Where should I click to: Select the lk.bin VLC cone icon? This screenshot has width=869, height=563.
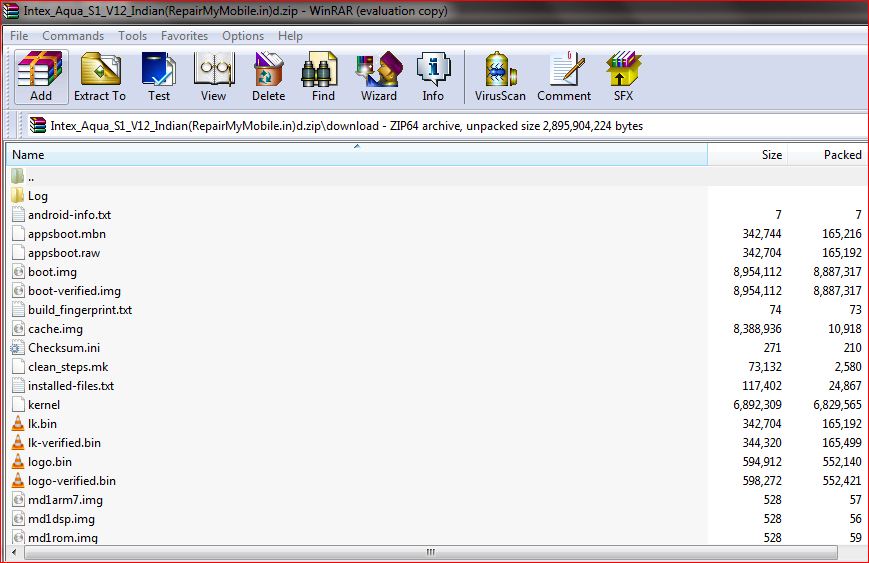pos(18,423)
